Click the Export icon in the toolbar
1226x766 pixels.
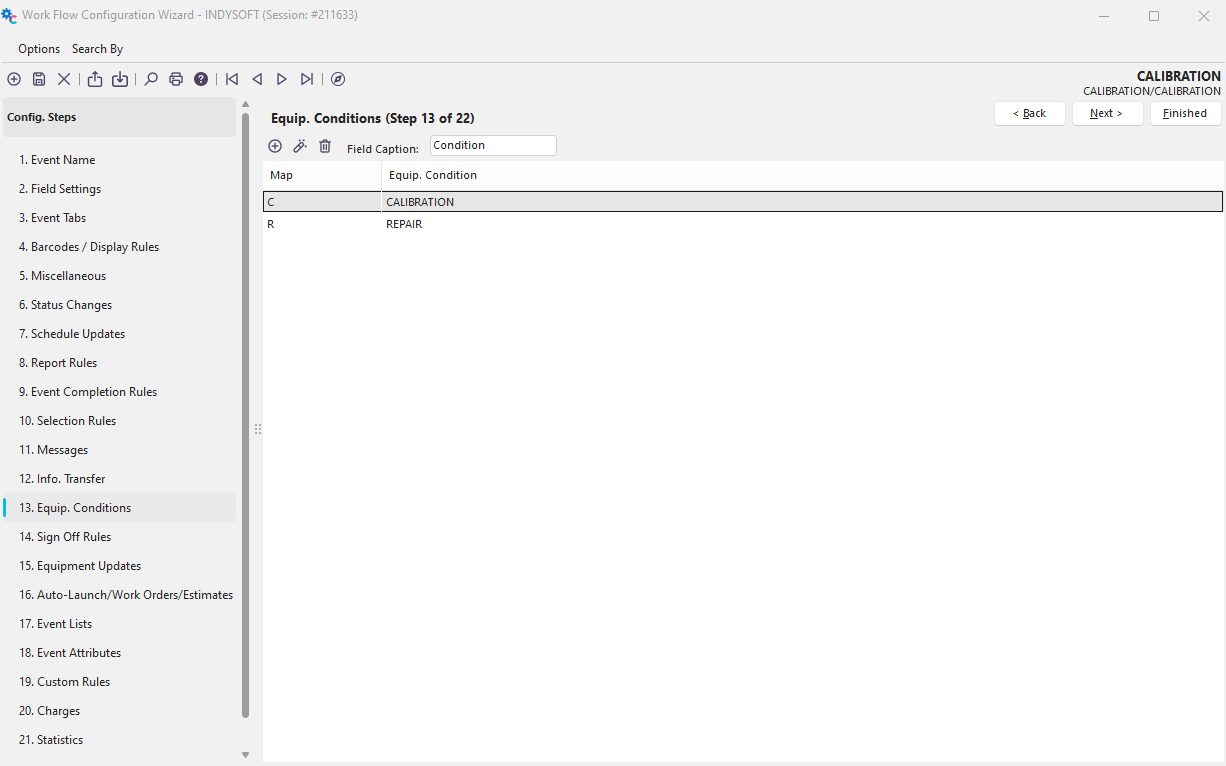pyautogui.click(x=95, y=79)
